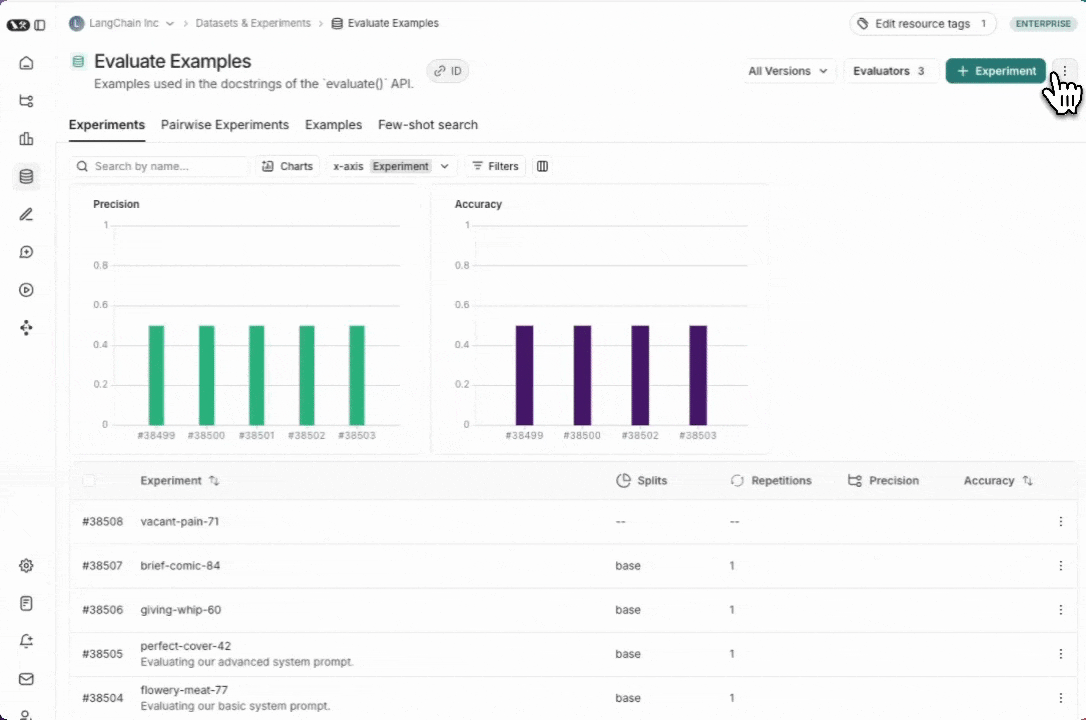
Task: Open the tracing projects icon in sidebar
Action: pyautogui.click(x=26, y=101)
